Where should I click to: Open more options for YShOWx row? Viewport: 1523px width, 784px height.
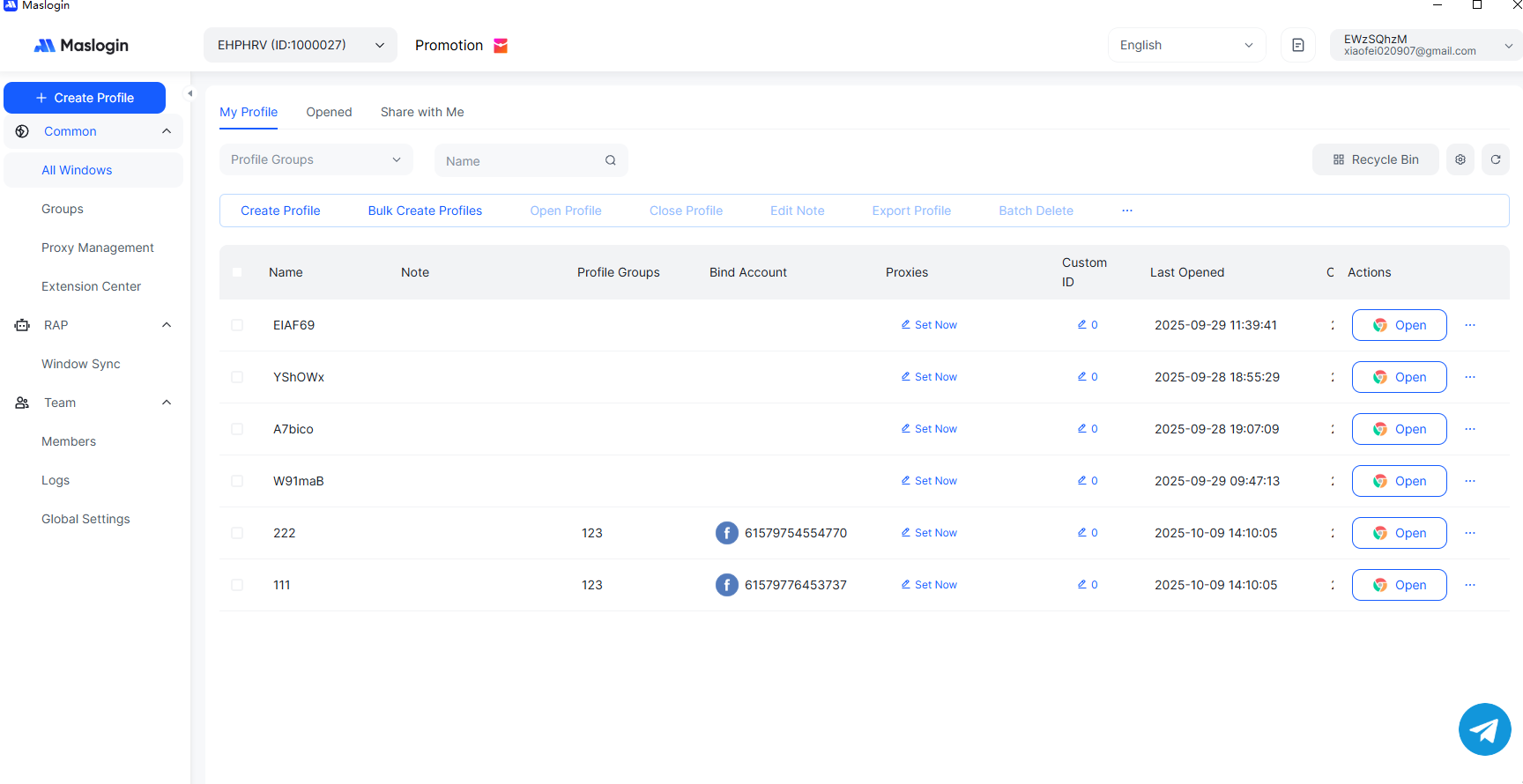click(x=1470, y=377)
